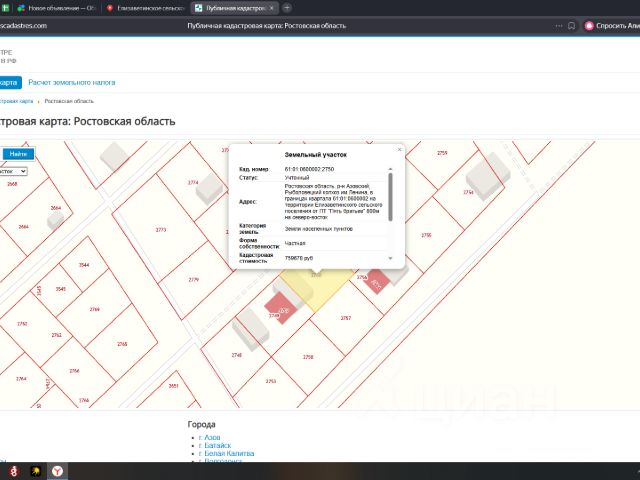Select the parcel labeled 2759 on the map
This screenshot has height=480, width=640.
442,153
